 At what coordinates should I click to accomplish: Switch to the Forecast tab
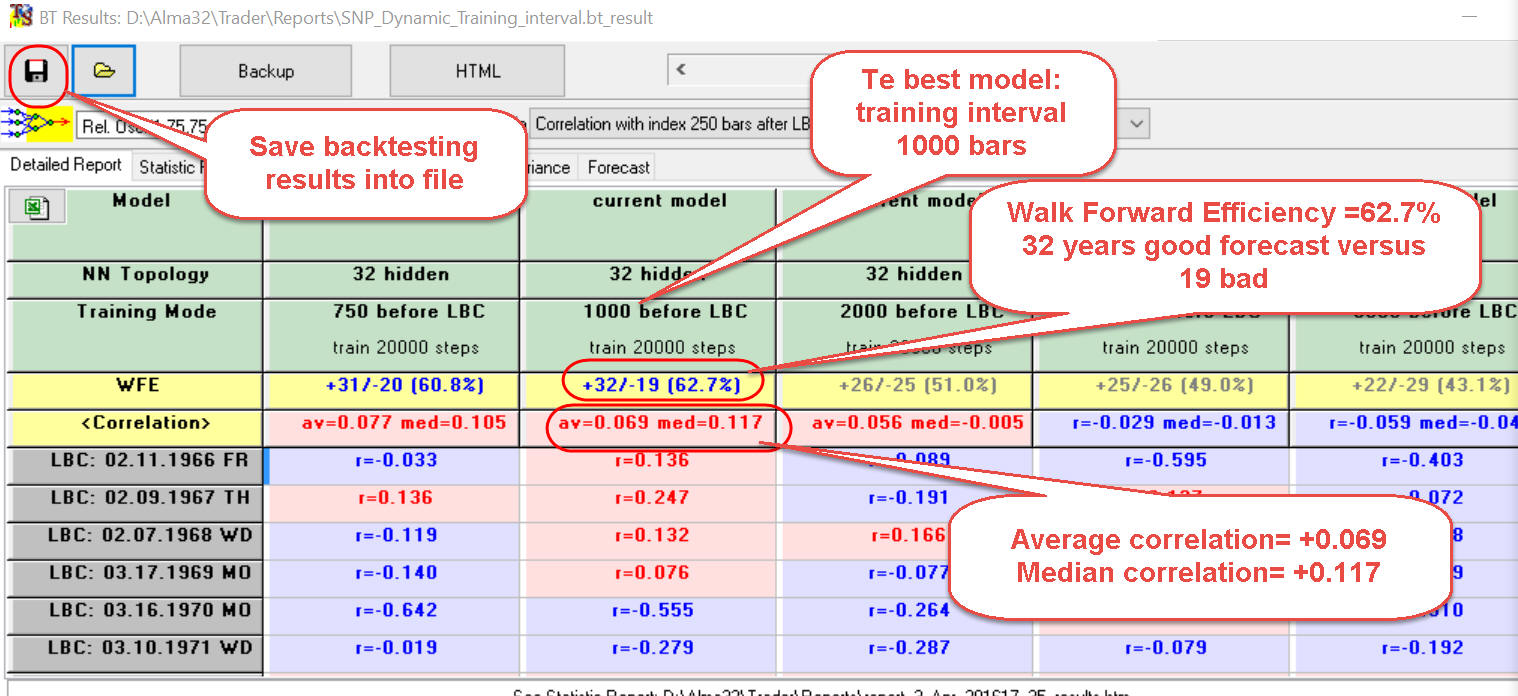click(618, 167)
